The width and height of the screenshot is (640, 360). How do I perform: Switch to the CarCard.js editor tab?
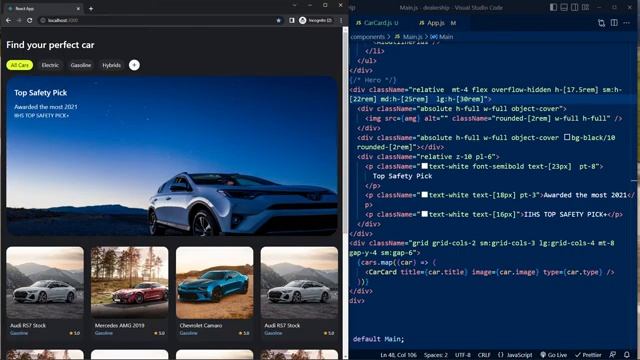[377, 23]
